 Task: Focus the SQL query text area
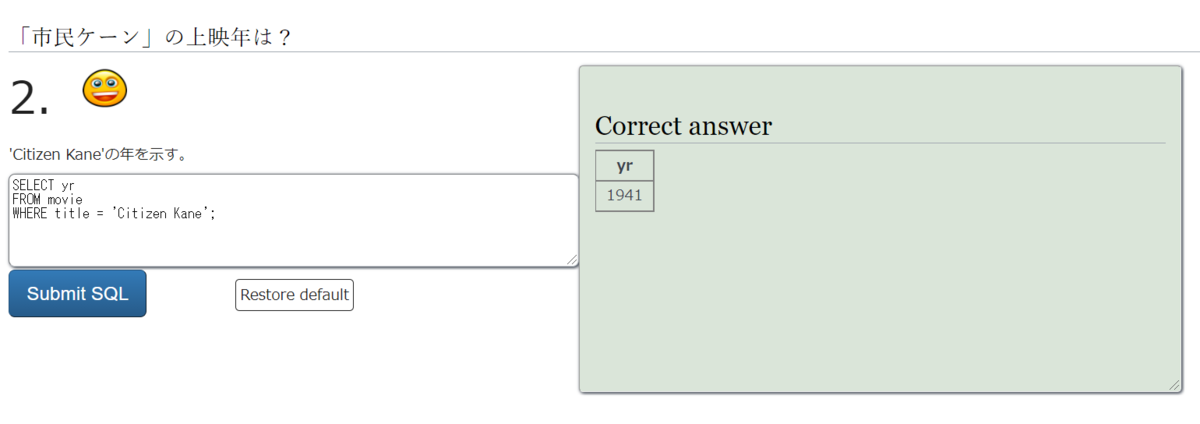coord(293,220)
